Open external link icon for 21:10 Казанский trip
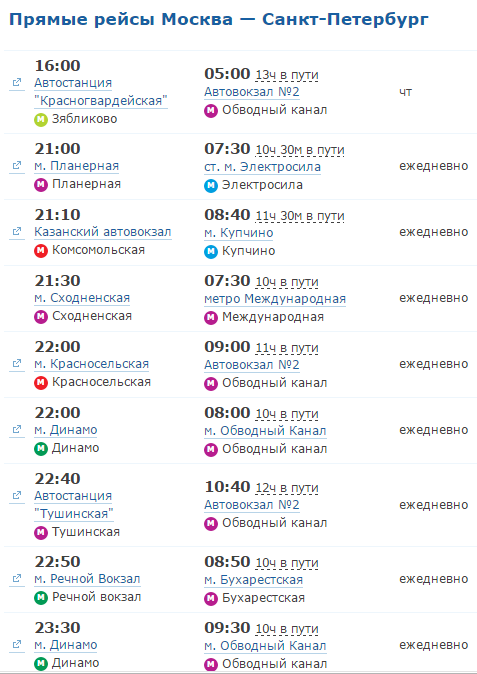The image size is (477, 674). 17,231
